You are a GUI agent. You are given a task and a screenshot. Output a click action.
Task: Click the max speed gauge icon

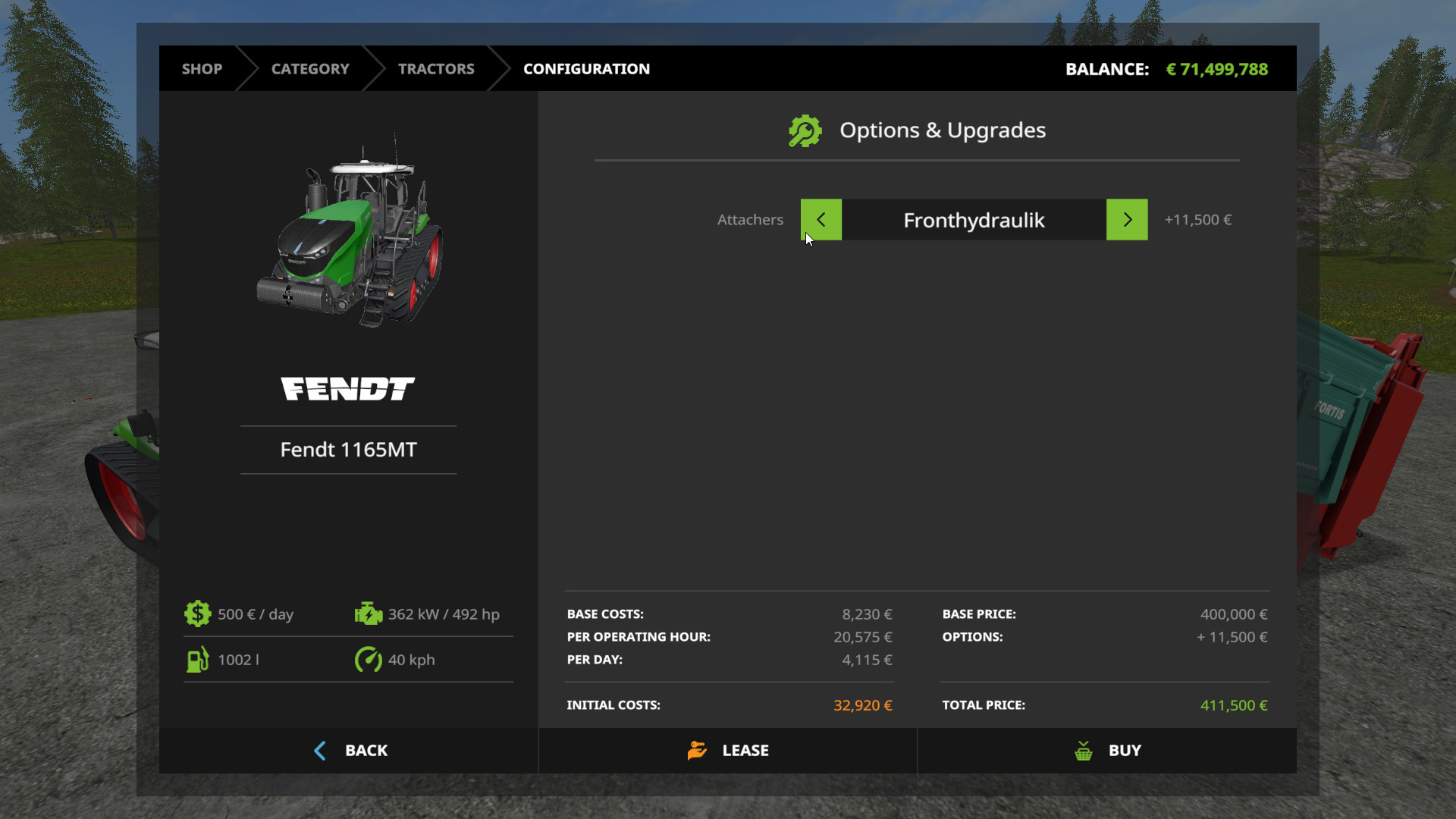point(369,660)
